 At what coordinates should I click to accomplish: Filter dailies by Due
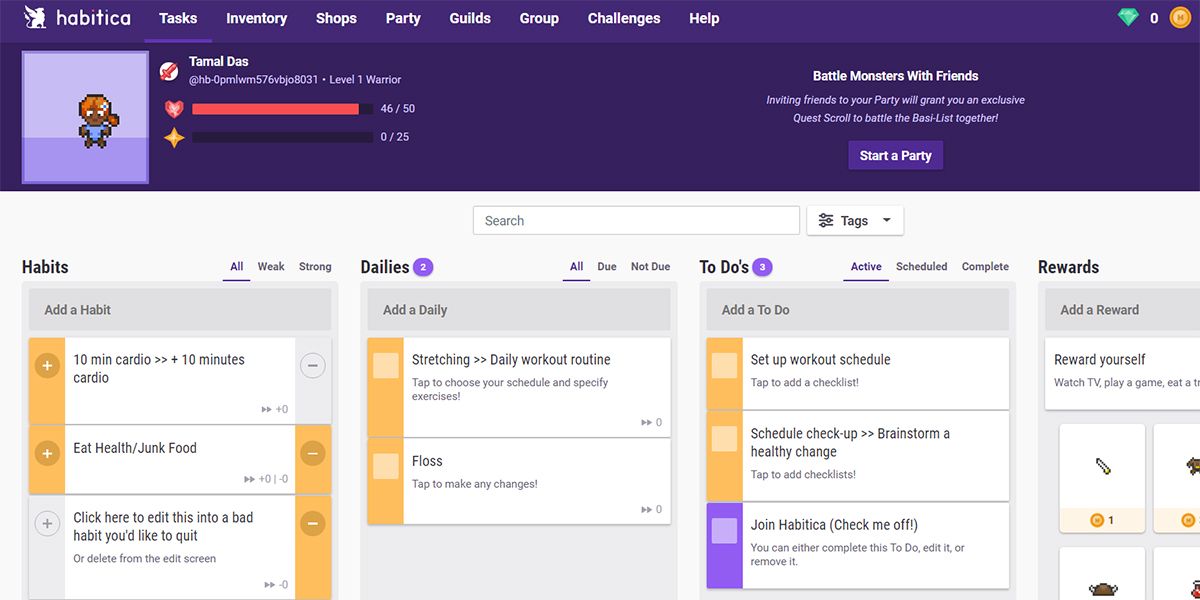pos(607,267)
